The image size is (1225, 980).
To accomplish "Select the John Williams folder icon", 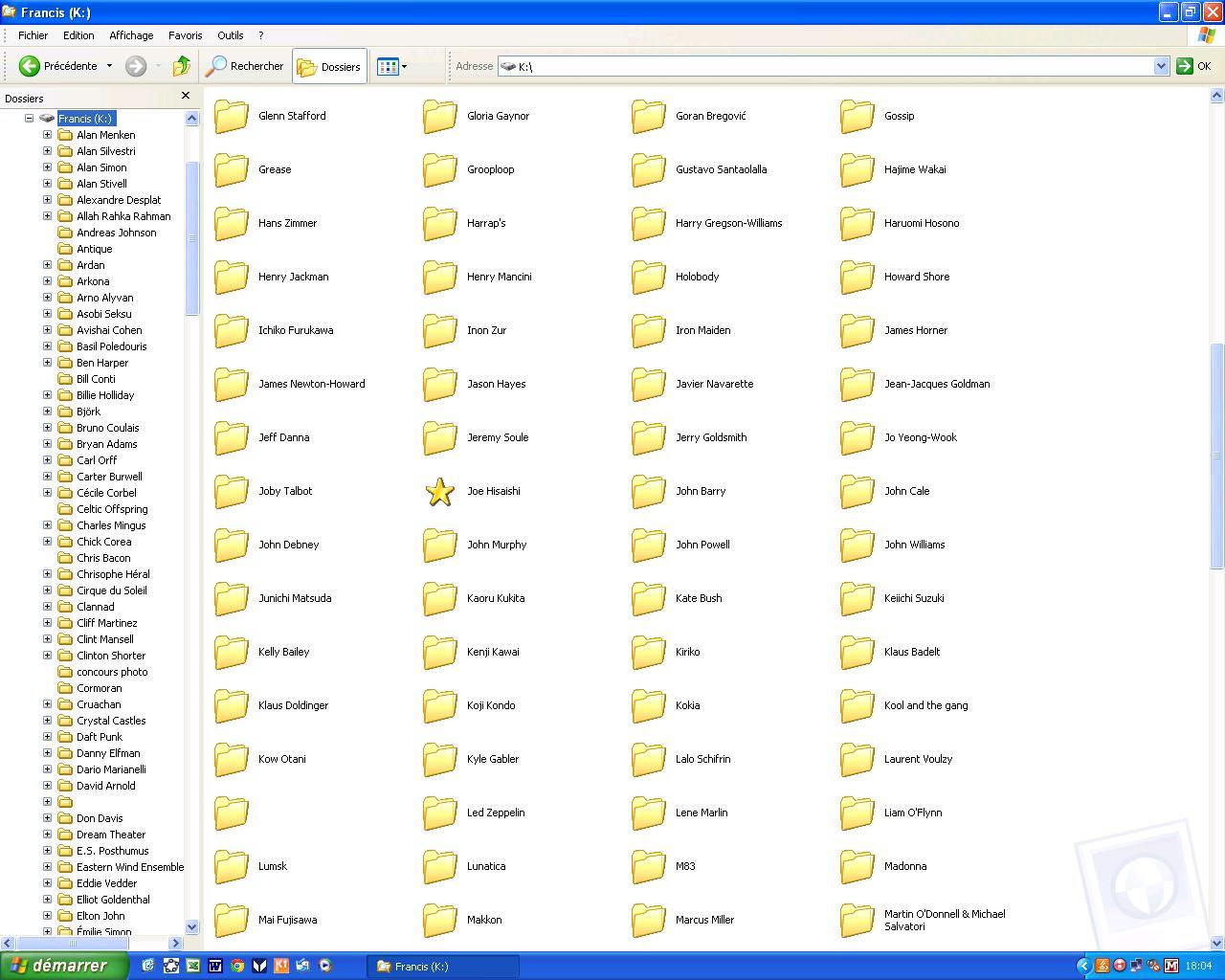I will coord(857,546).
